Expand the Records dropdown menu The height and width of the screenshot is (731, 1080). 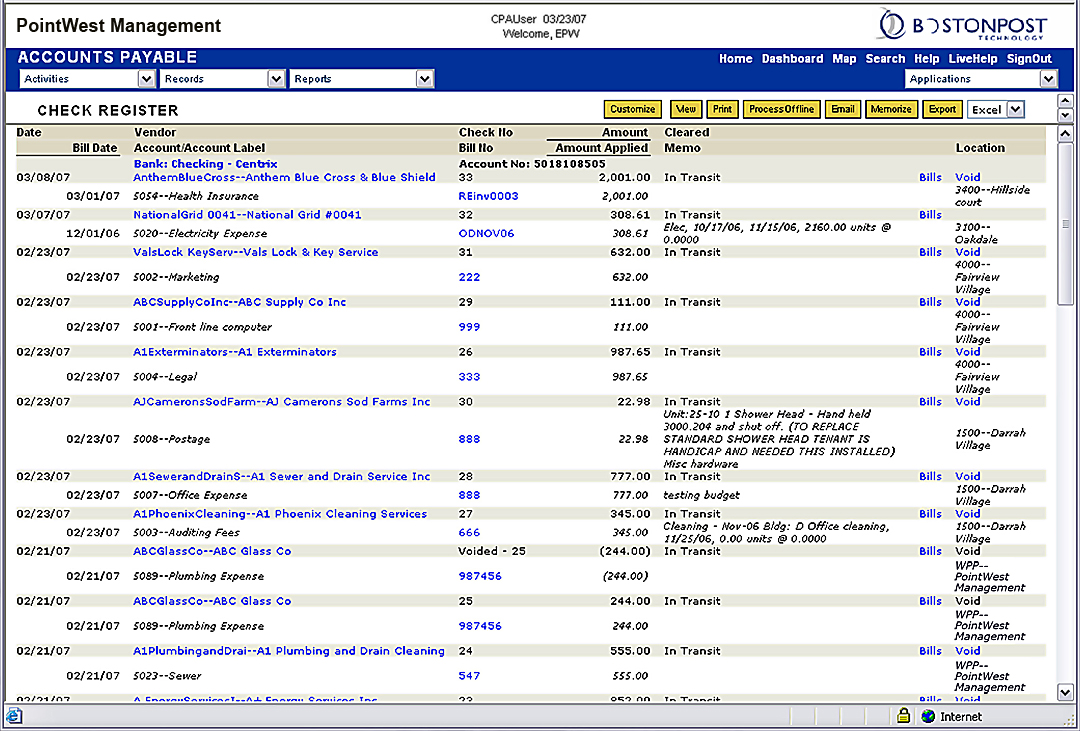(222, 79)
